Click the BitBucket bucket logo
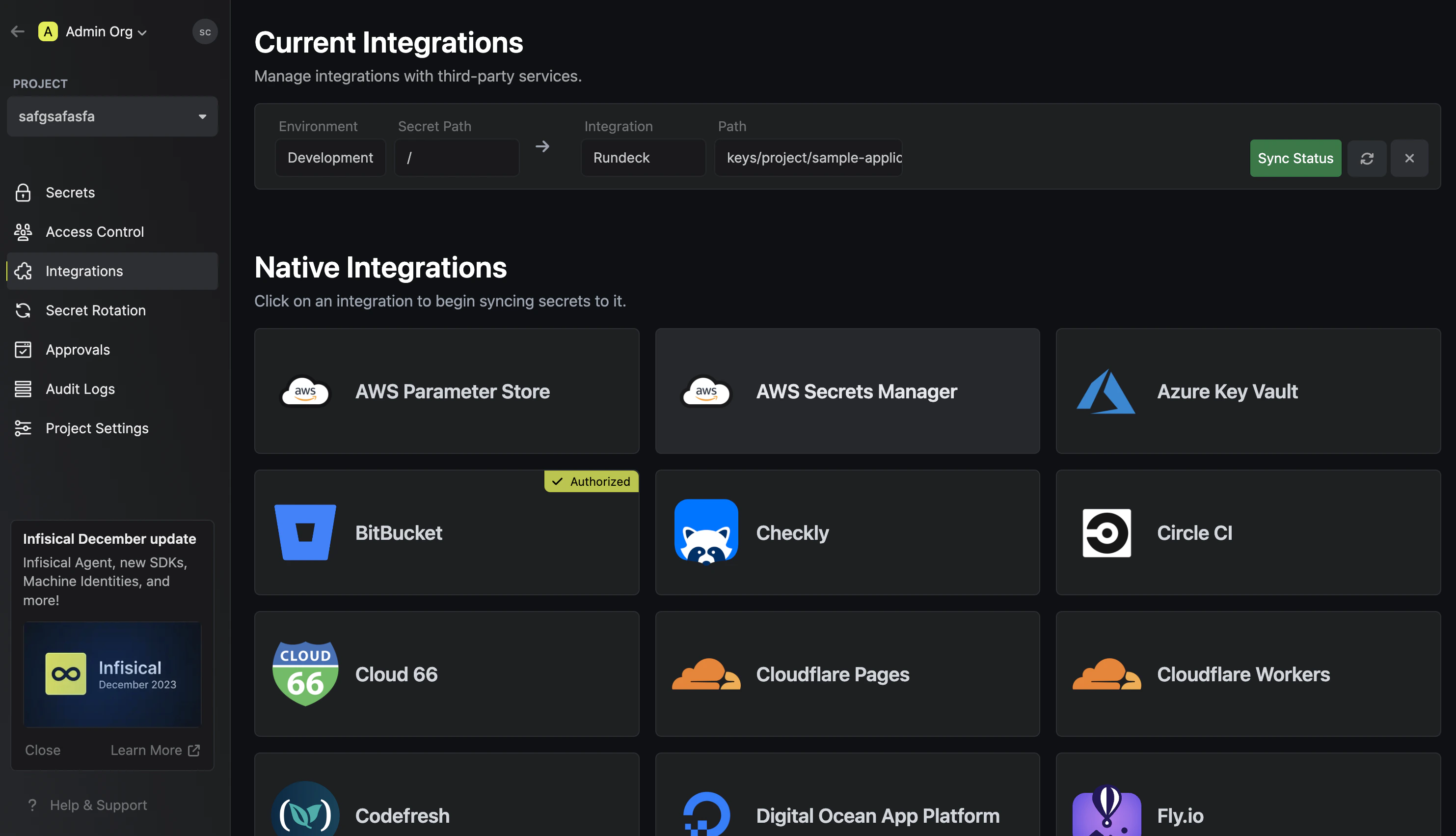This screenshot has height=836, width=1456. coord(305,532)
